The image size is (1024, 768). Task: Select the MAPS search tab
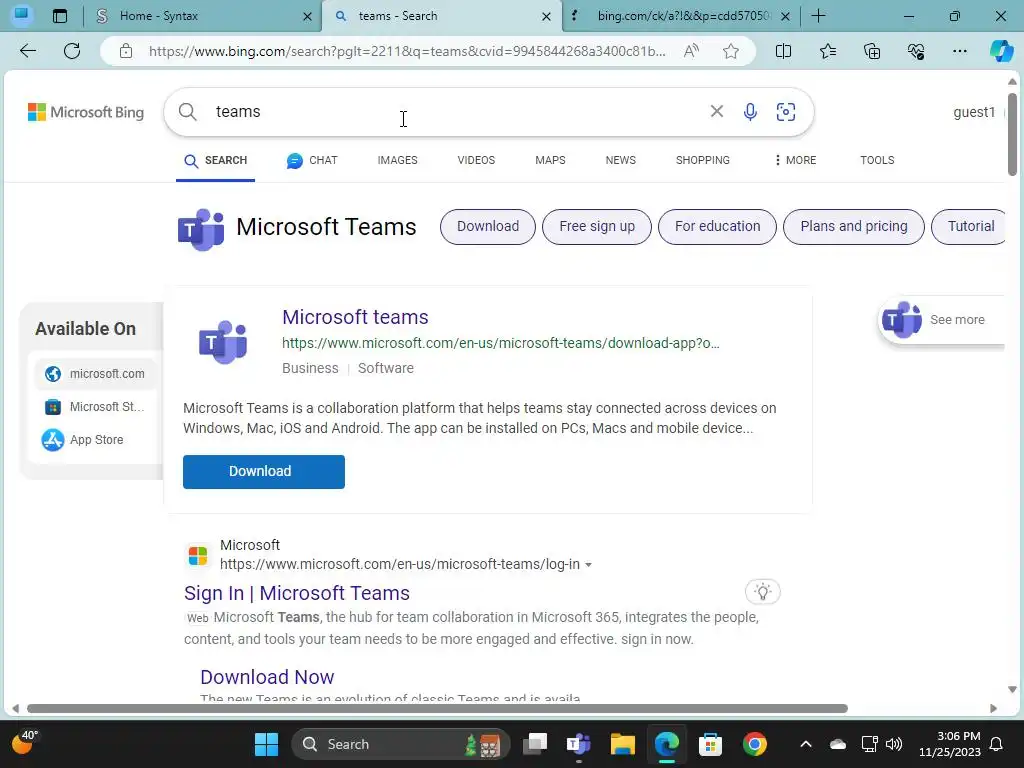(550, 160)
